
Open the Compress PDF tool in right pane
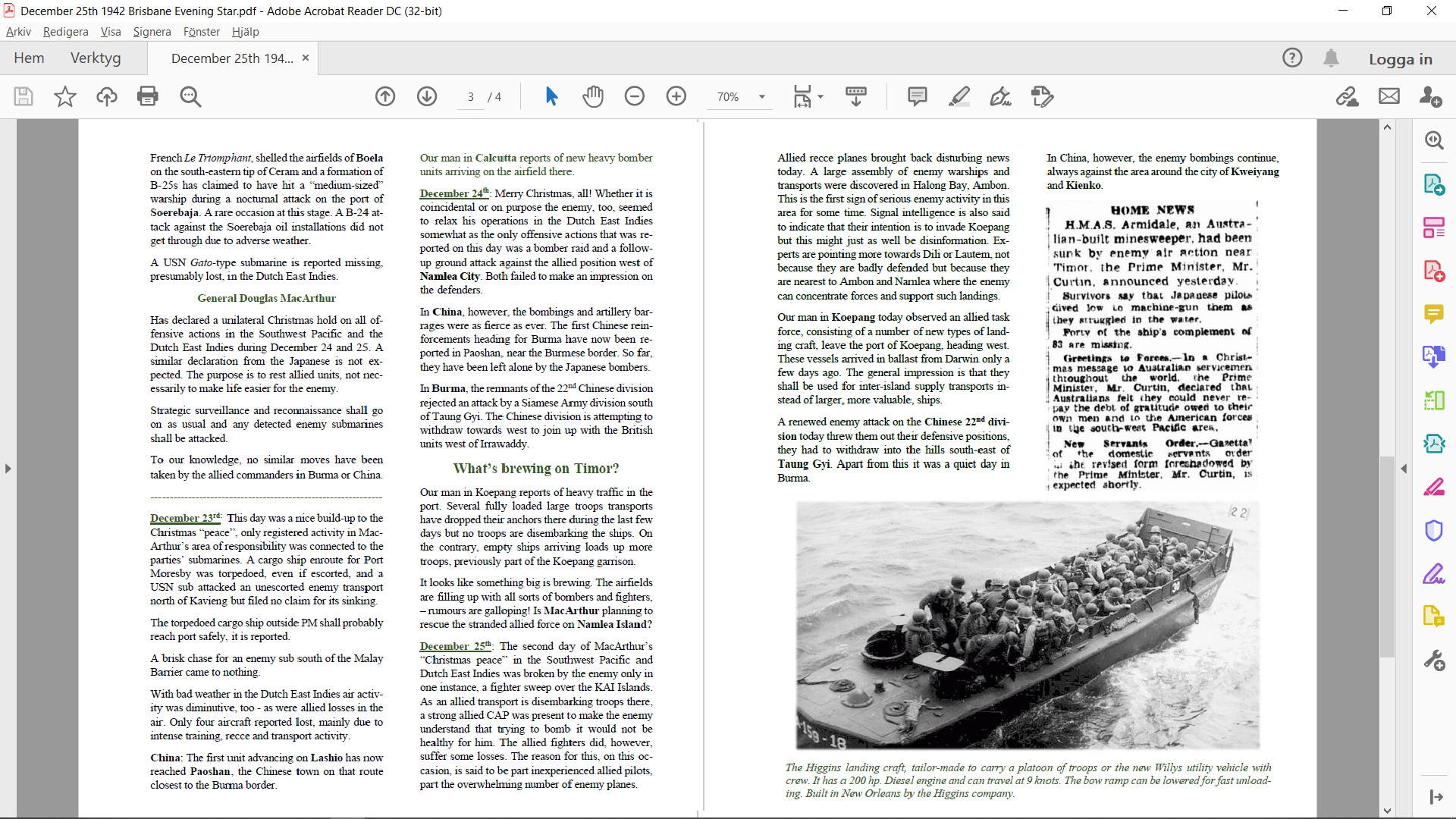click(1434, 444)
